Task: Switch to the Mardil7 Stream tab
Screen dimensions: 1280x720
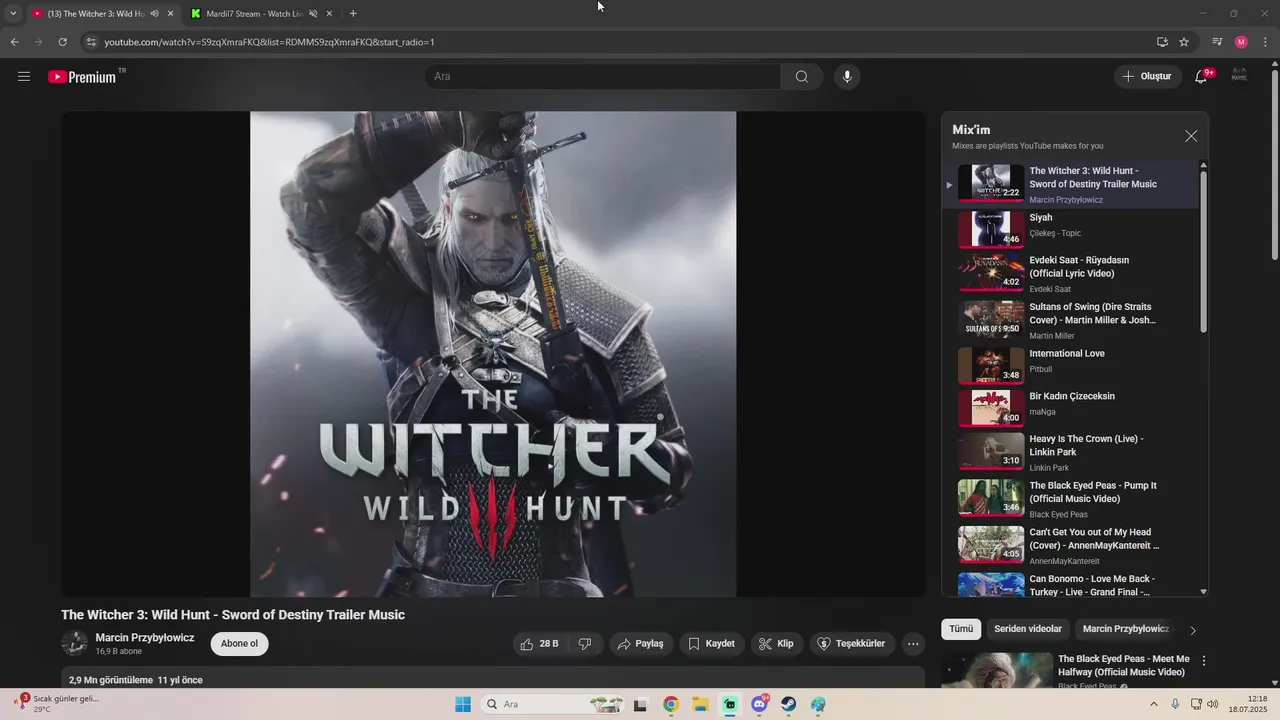Action: click(253, 14)
